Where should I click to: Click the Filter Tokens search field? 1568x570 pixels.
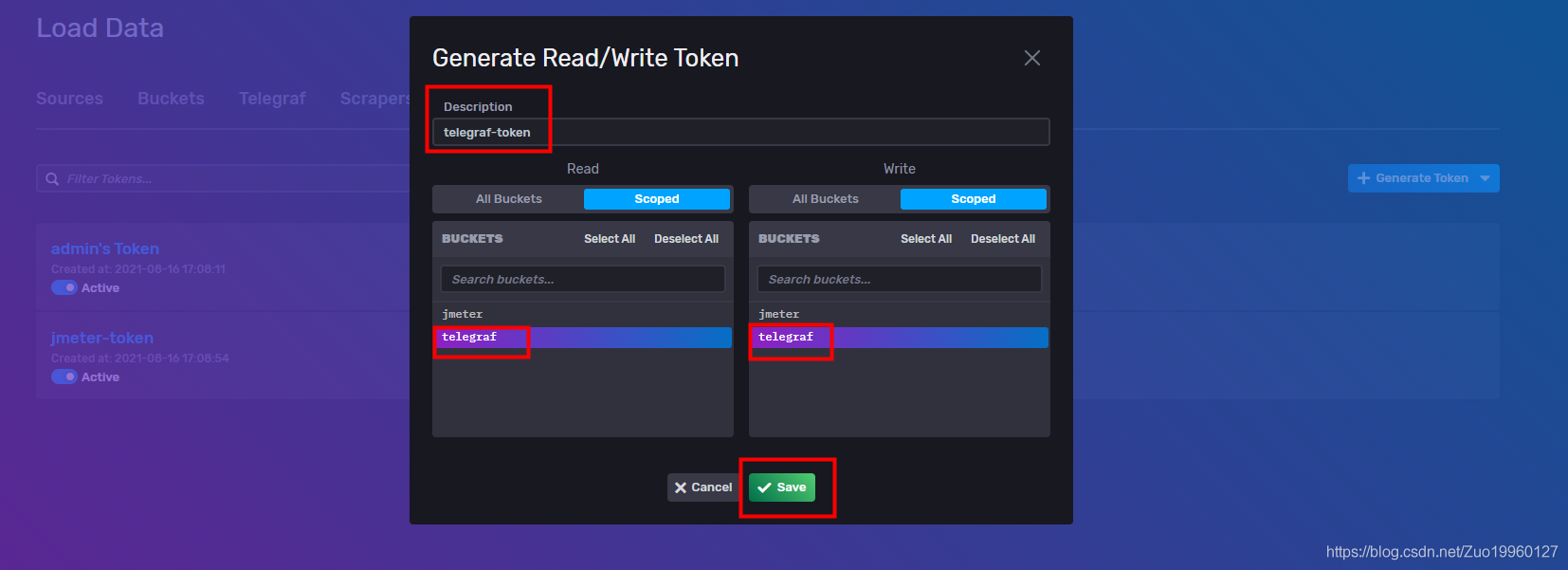tap(224, 178)
